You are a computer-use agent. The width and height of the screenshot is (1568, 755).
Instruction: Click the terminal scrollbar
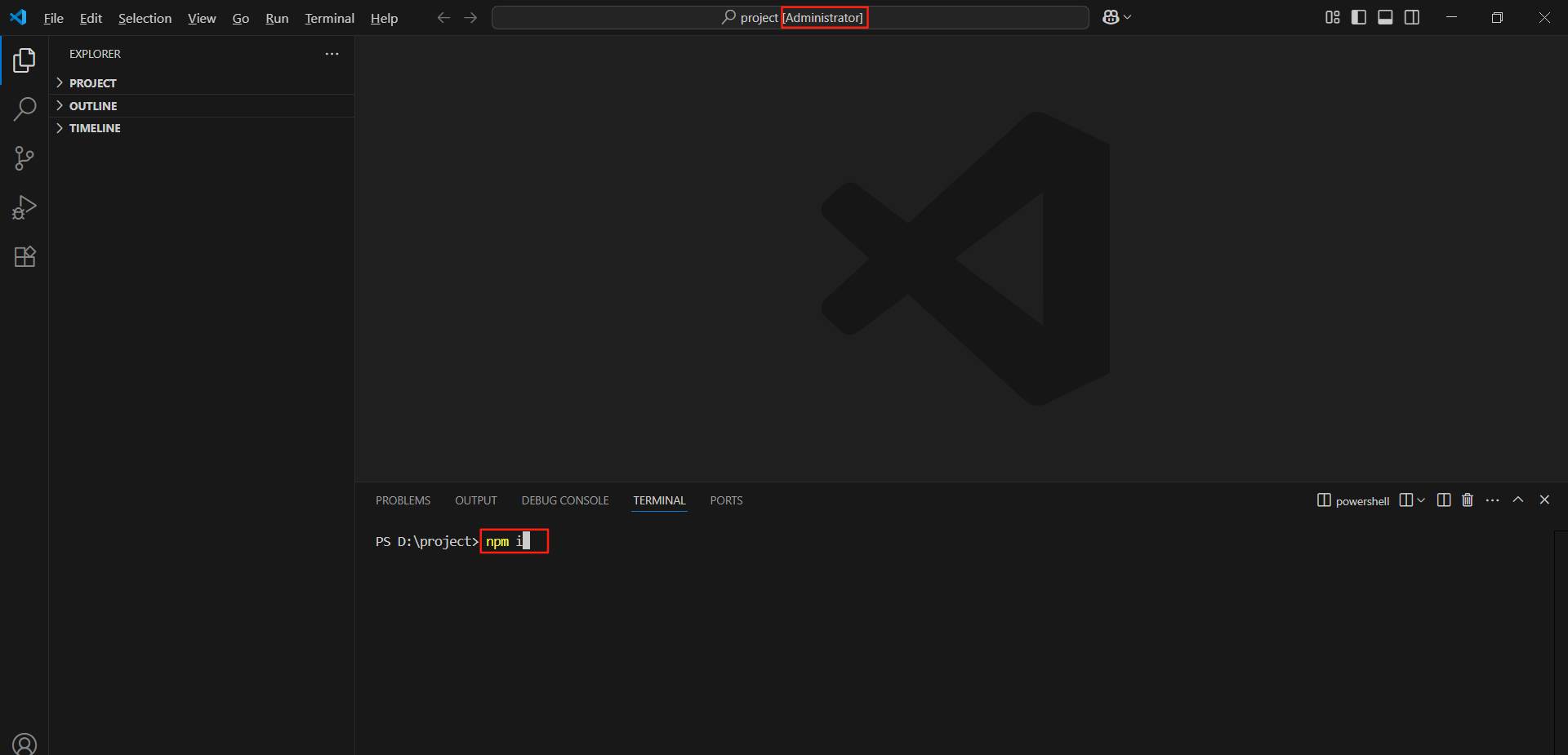click(x=1561, y=642)
